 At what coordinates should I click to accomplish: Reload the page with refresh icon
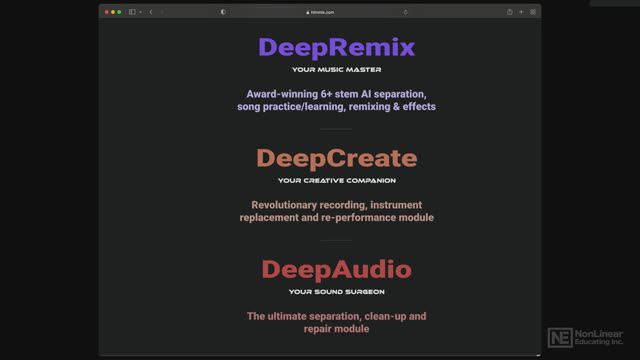point(405,12)
